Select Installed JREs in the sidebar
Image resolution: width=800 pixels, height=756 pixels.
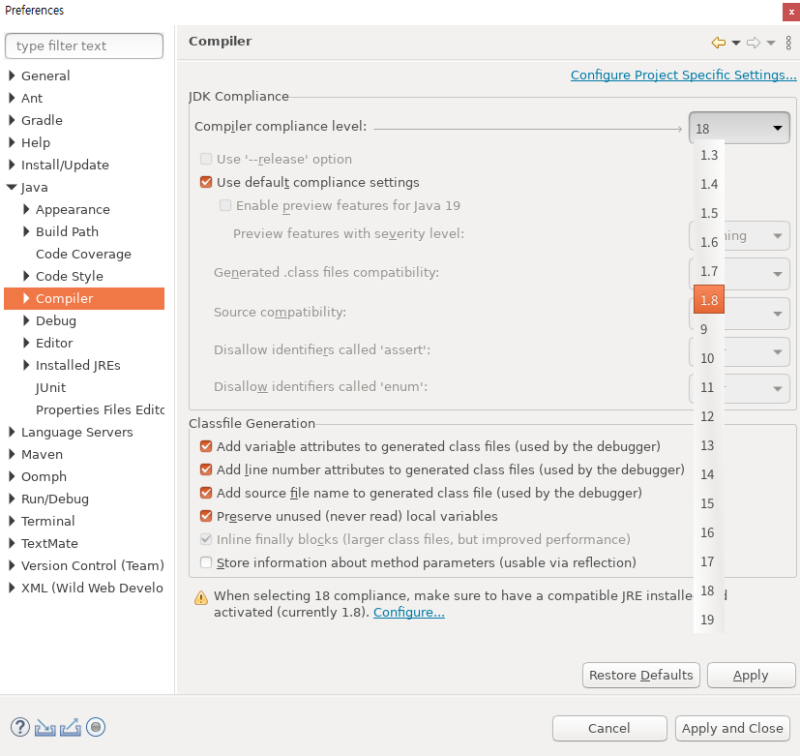click(75, 365)
